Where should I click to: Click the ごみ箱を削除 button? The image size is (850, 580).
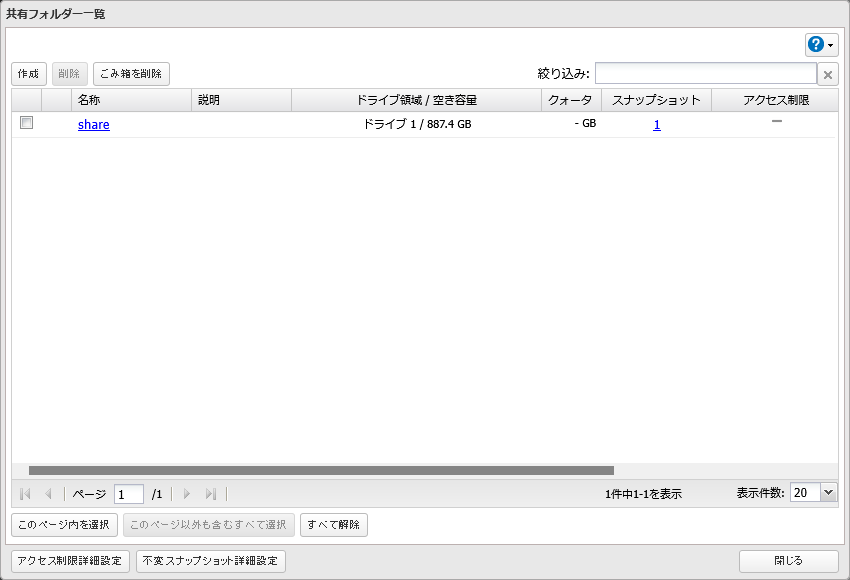131,74
